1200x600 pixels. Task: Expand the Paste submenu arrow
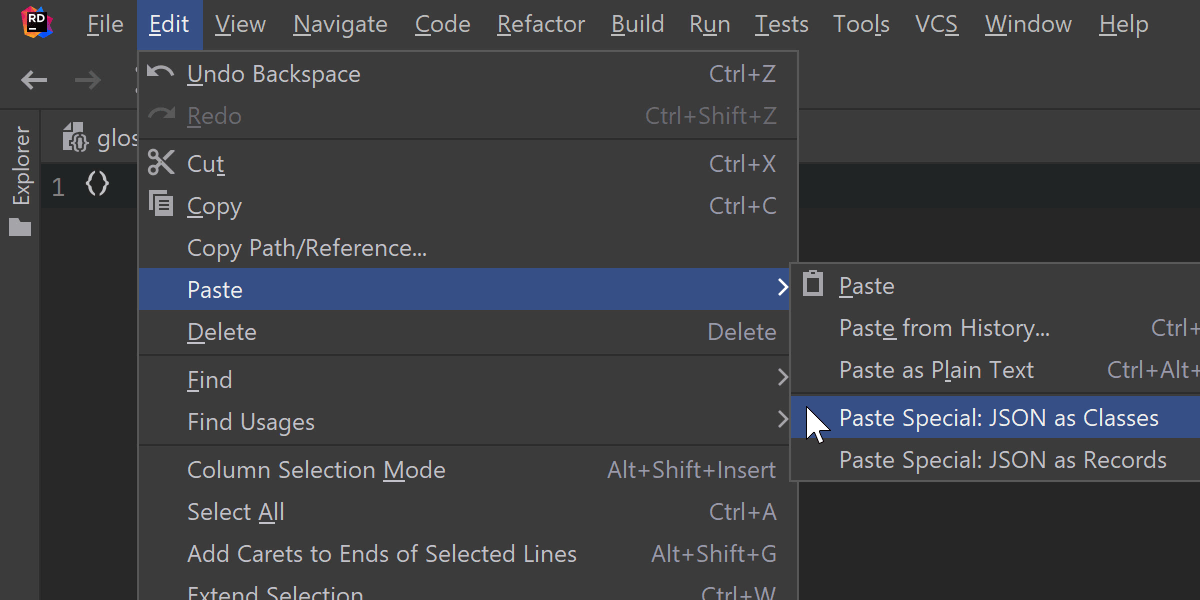pos(782,288)
